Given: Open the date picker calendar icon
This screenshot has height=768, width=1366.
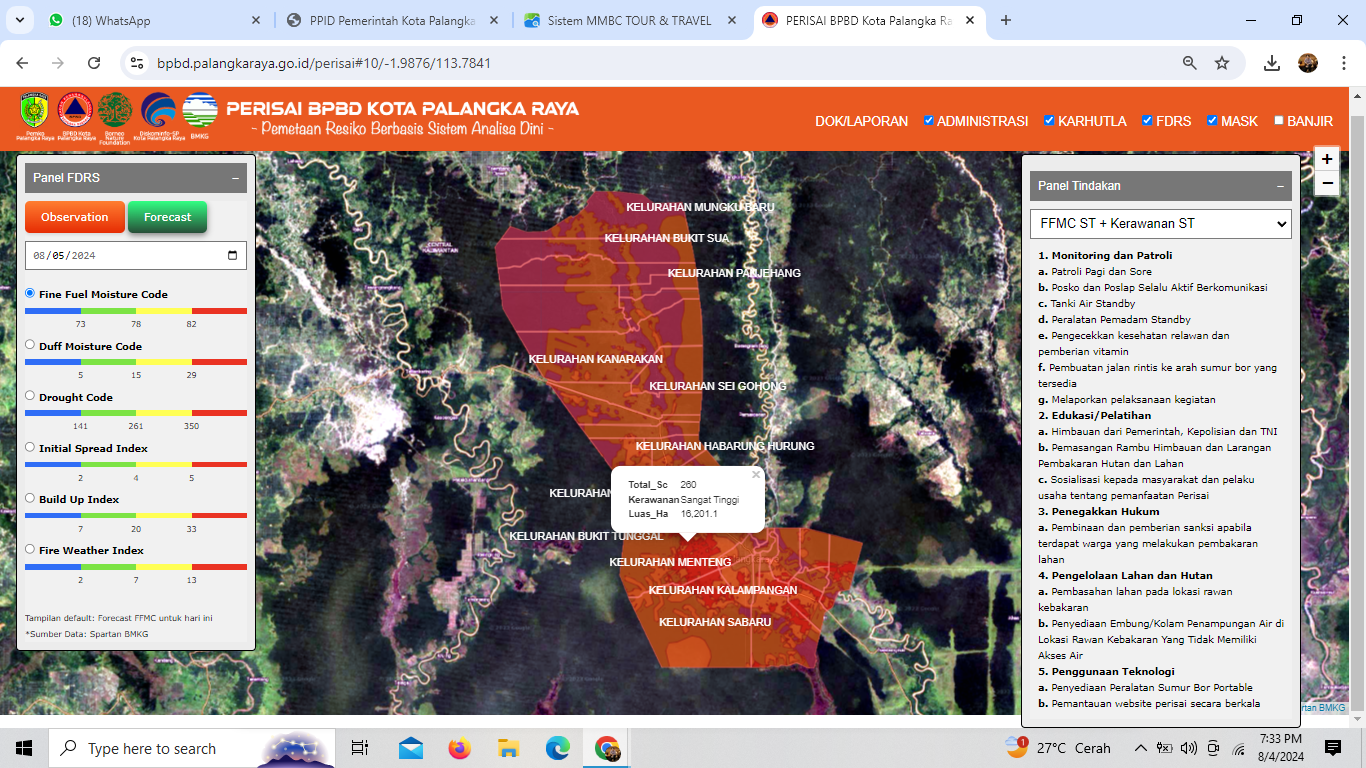Looking at the screenshot, I should [x=233, y=256].
